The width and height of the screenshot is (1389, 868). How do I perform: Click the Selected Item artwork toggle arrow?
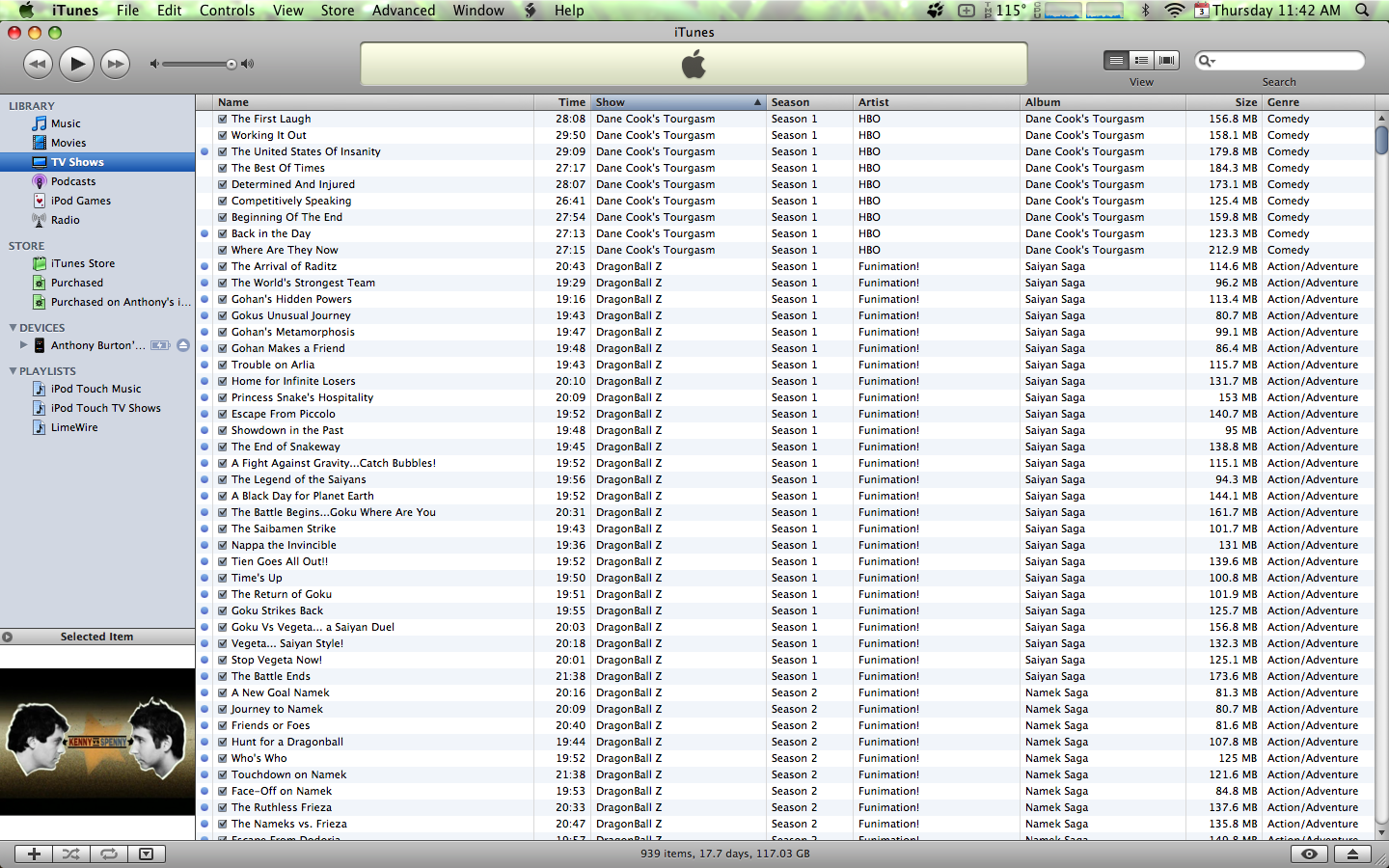[x=8, y=637]
